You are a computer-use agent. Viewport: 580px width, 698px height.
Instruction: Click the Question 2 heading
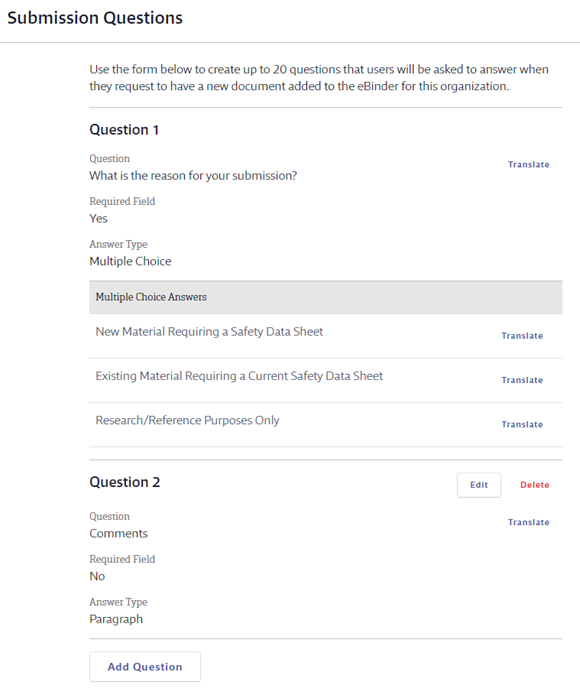coord(125,482)
